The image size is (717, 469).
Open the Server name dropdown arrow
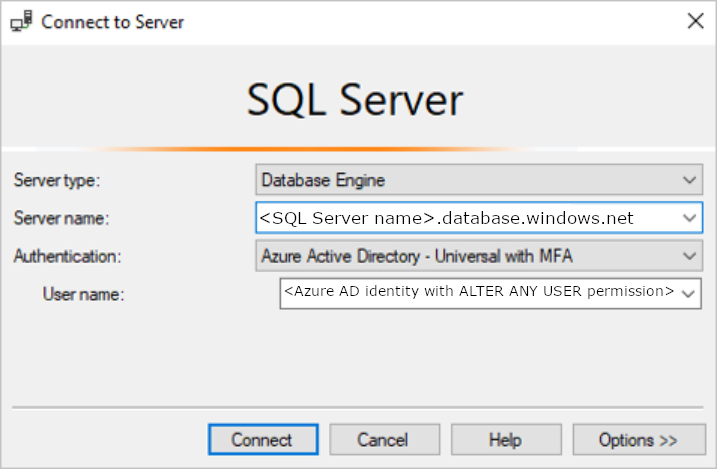pos(689,217)
